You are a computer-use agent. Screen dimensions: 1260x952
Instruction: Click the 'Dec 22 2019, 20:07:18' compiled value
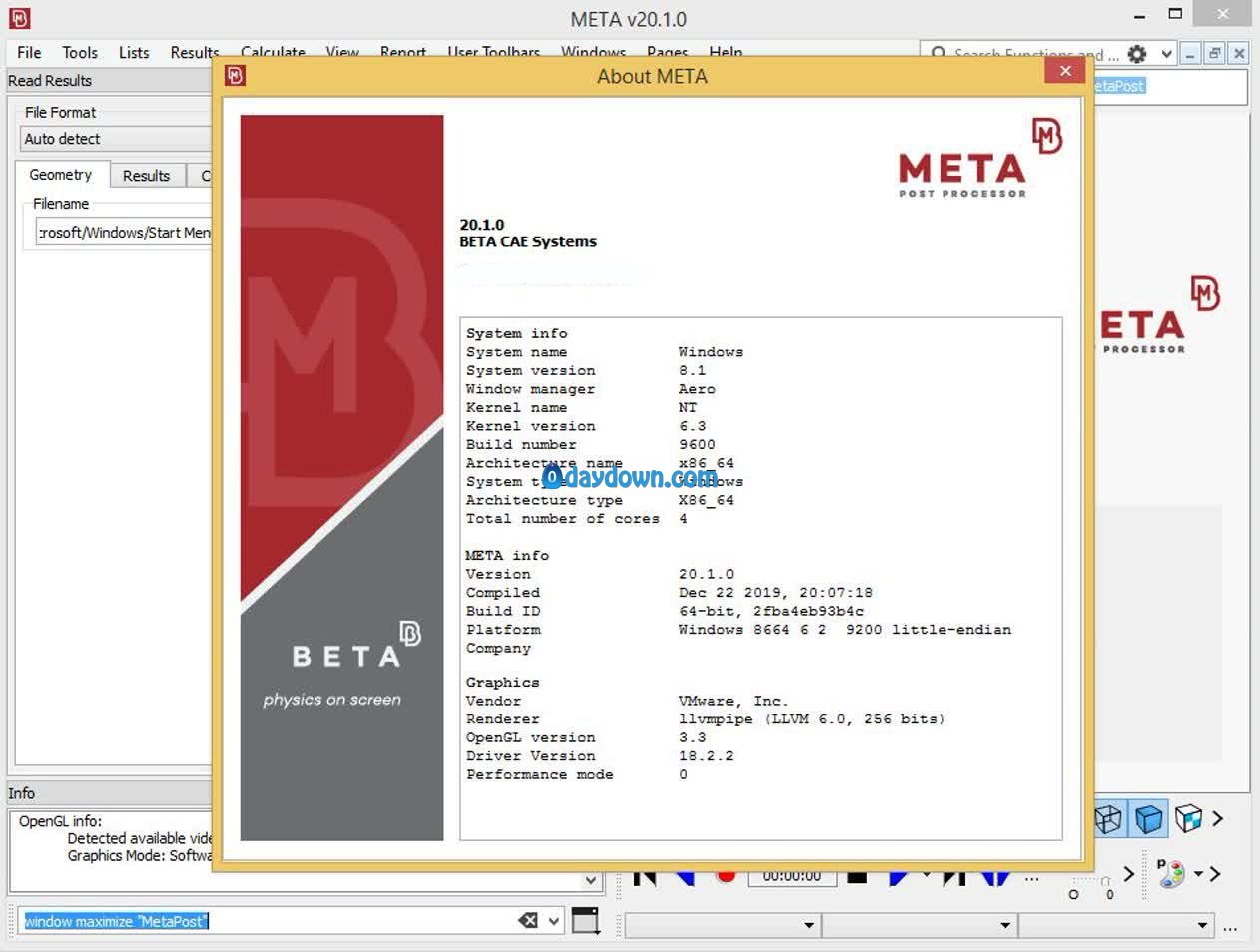[776, 593]
